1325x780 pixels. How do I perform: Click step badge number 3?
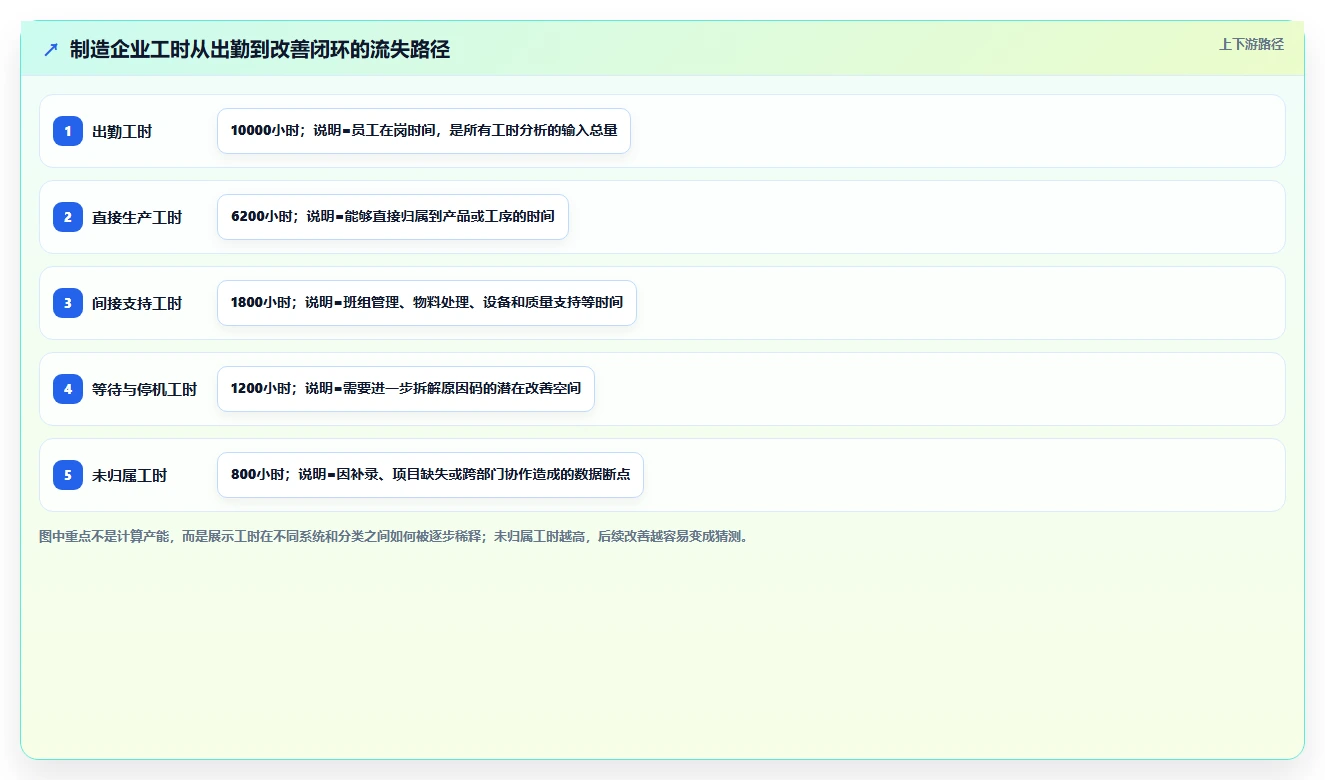(x=68, y=303)
